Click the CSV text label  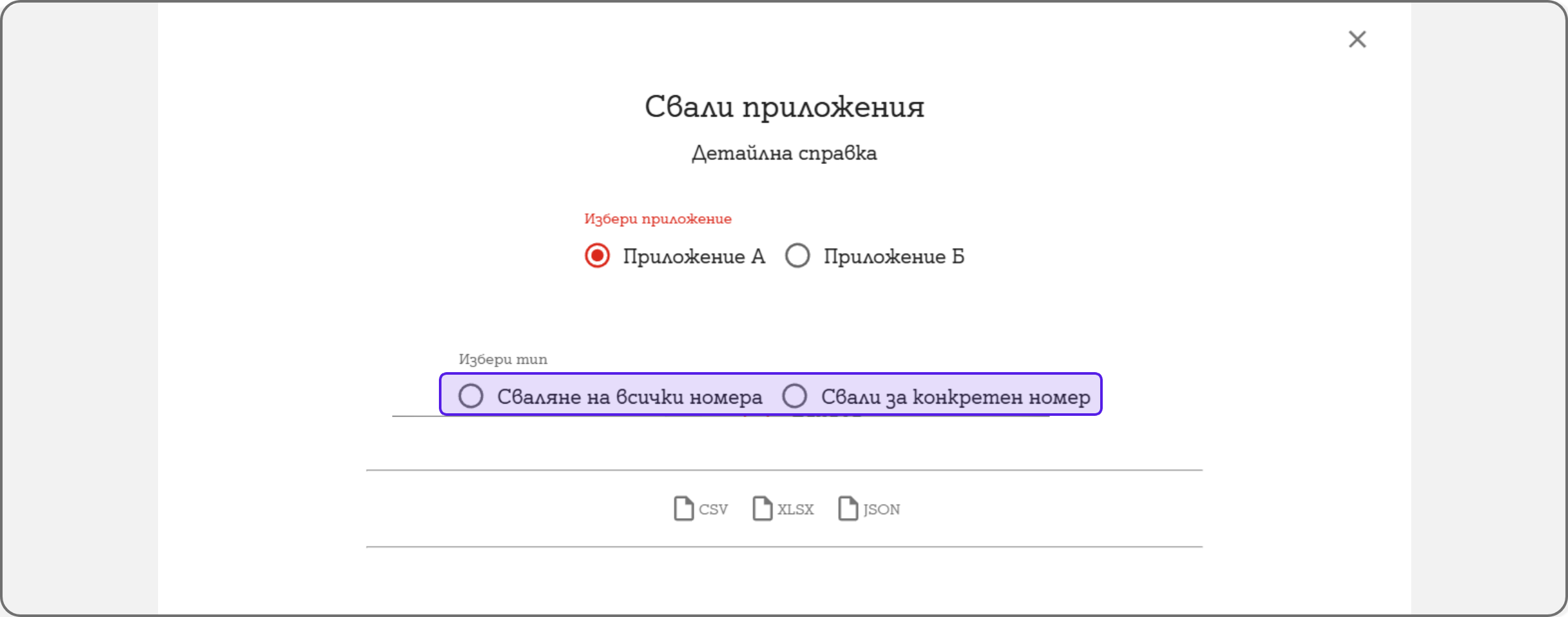tap(712, 509)
